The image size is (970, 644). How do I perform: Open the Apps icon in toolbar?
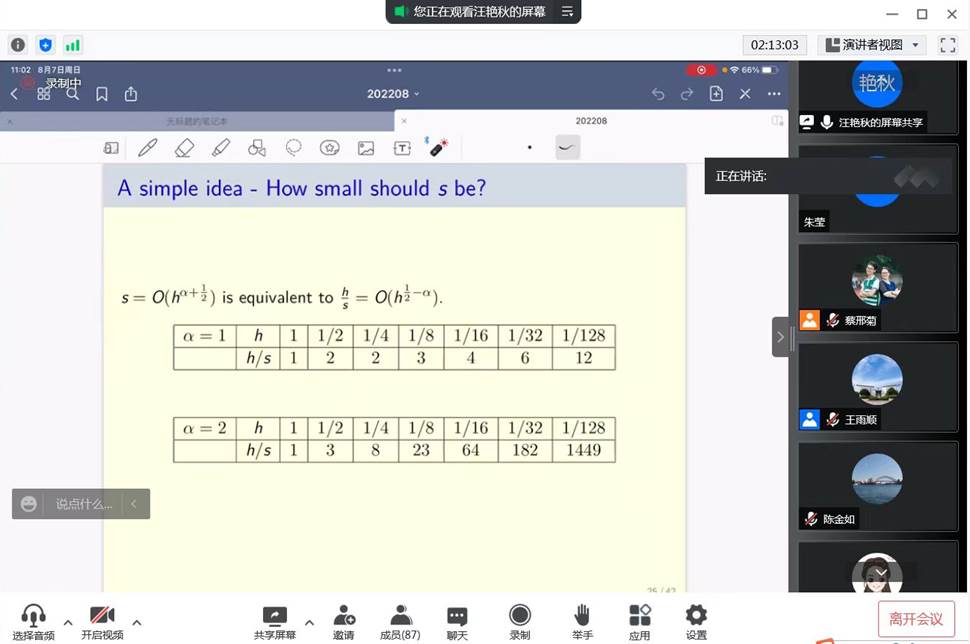pos(639,621)
